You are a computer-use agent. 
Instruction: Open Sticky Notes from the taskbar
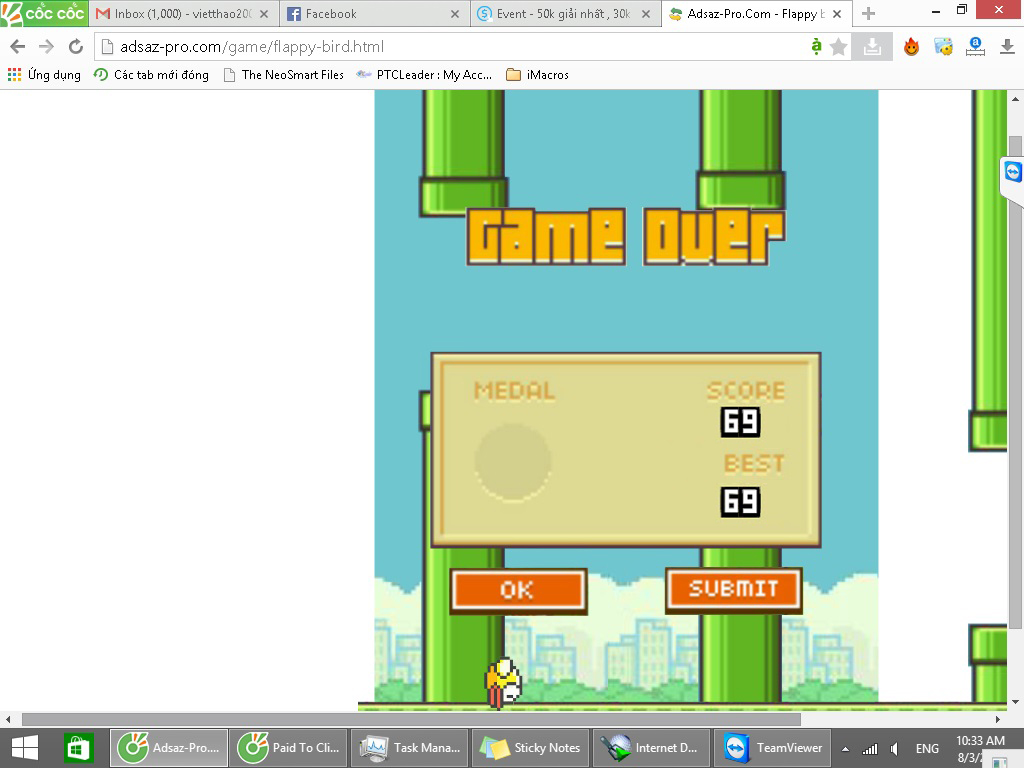click(x=530, y=748)
